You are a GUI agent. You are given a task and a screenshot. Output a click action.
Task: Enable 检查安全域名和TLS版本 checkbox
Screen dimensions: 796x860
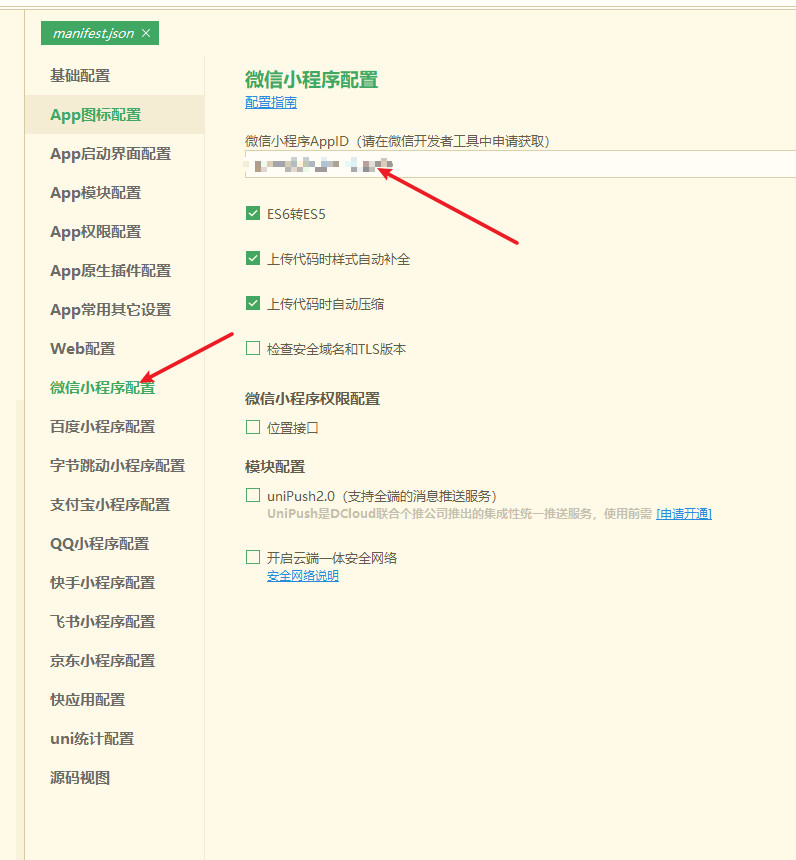[x=253, y=348]
